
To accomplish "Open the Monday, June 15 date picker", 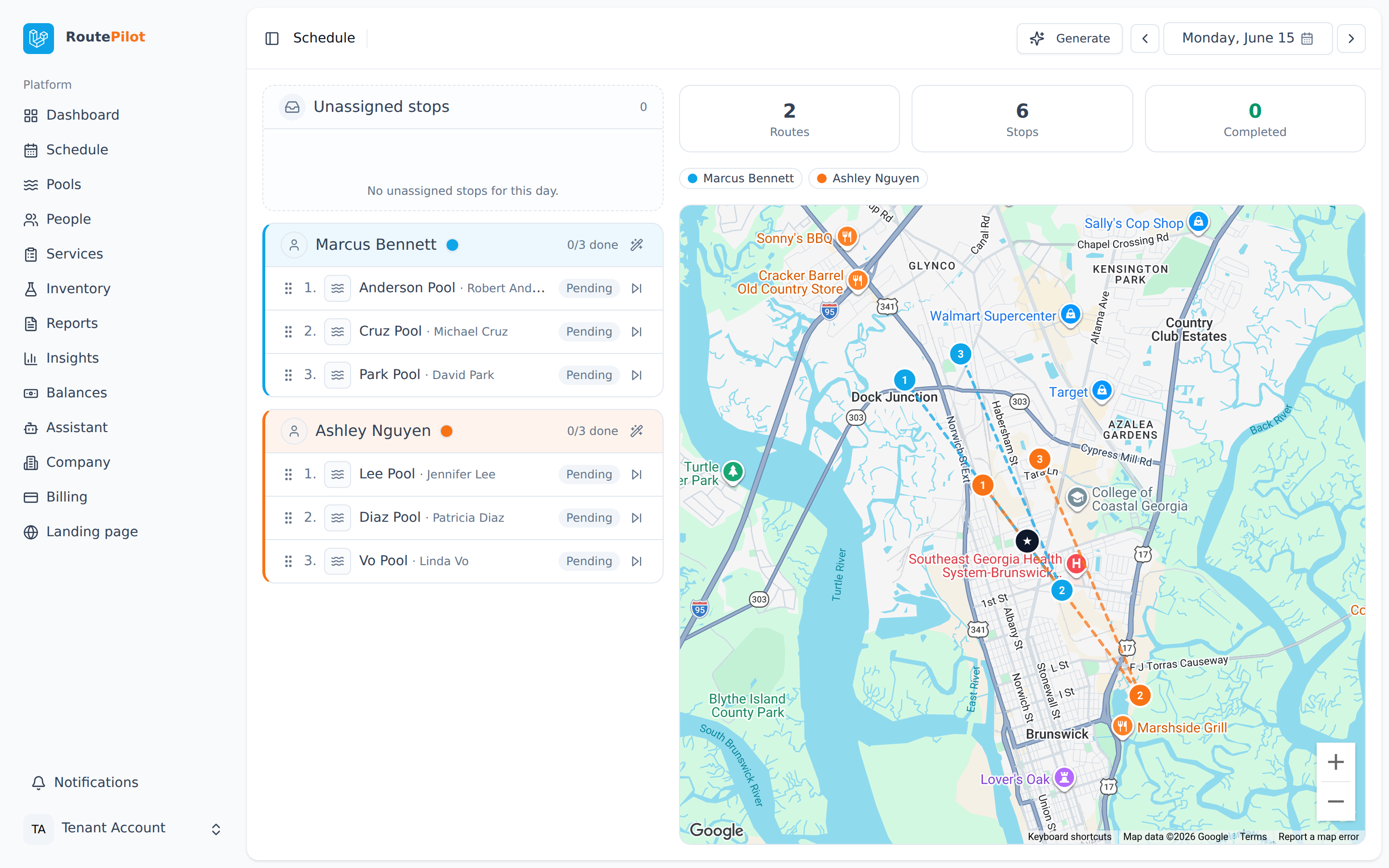I will (x=1248, y=39).
